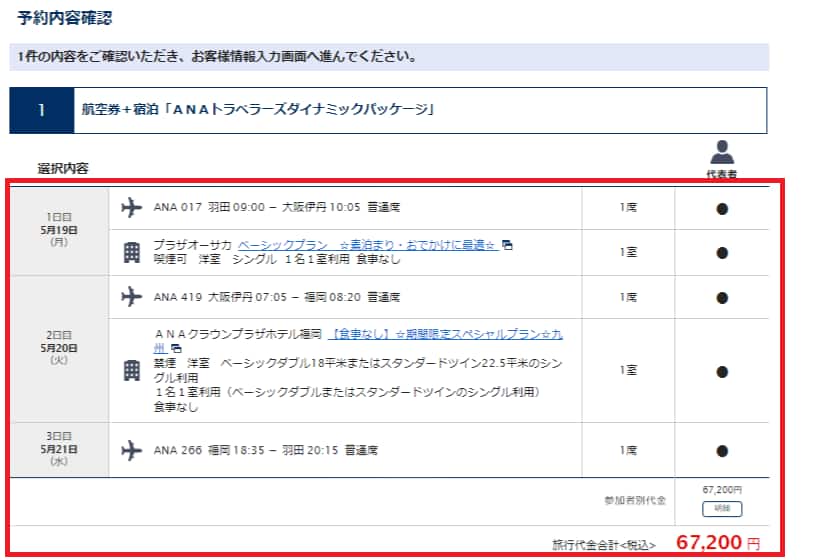Click the new-window icon after the Crowne Plaza plan link
Image resolution: width=828 pixels, height=560 pixels.
[177, 348]
